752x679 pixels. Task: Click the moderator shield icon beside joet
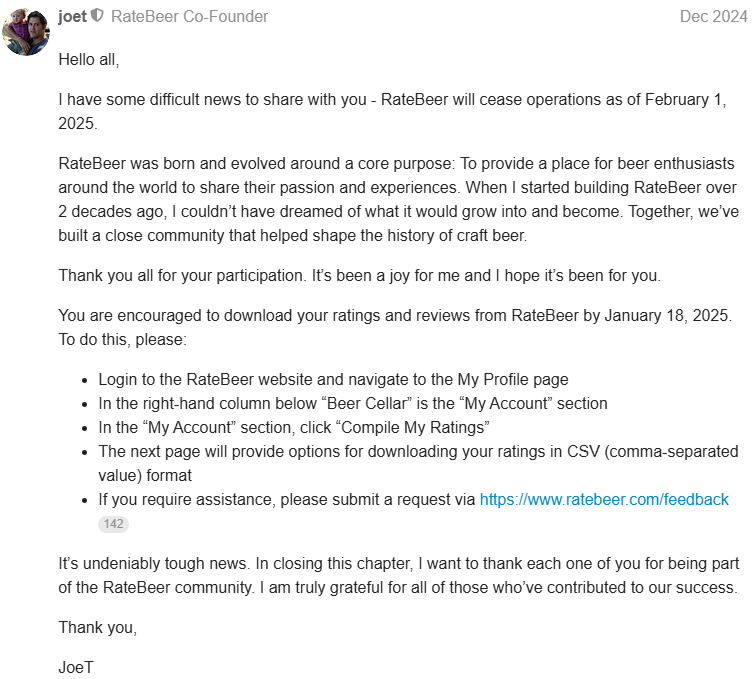coord(97,16)
